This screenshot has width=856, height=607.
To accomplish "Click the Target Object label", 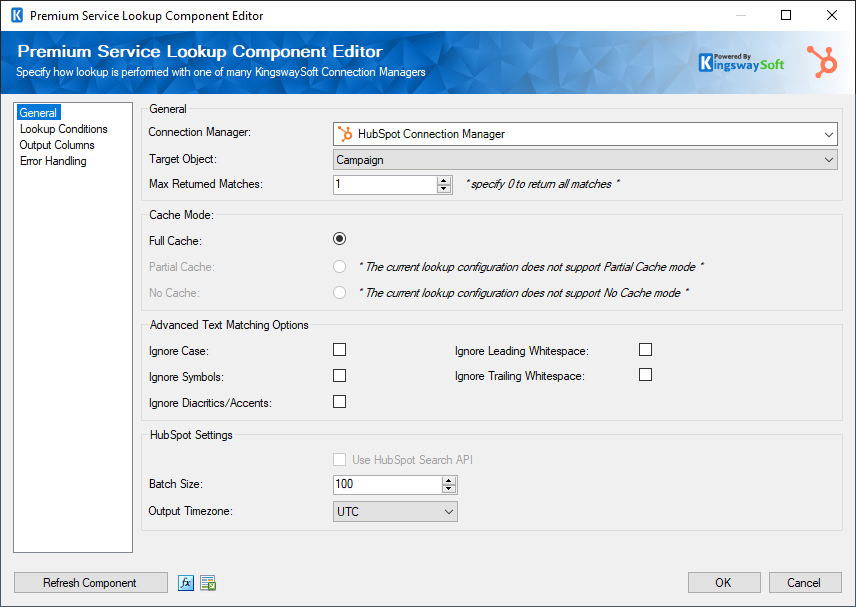I will [183, 159].
